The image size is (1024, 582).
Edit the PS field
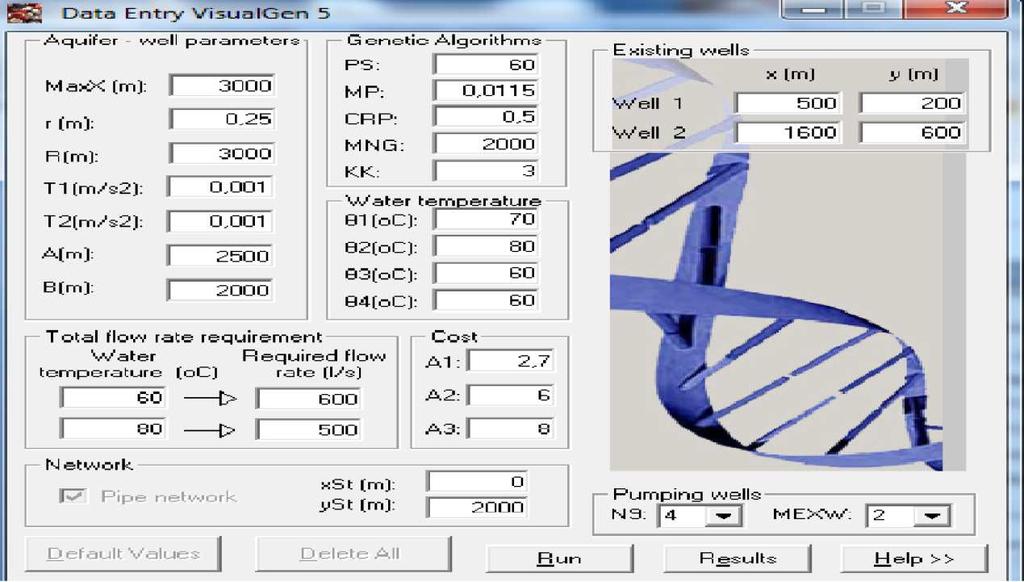tap(486, 64)
